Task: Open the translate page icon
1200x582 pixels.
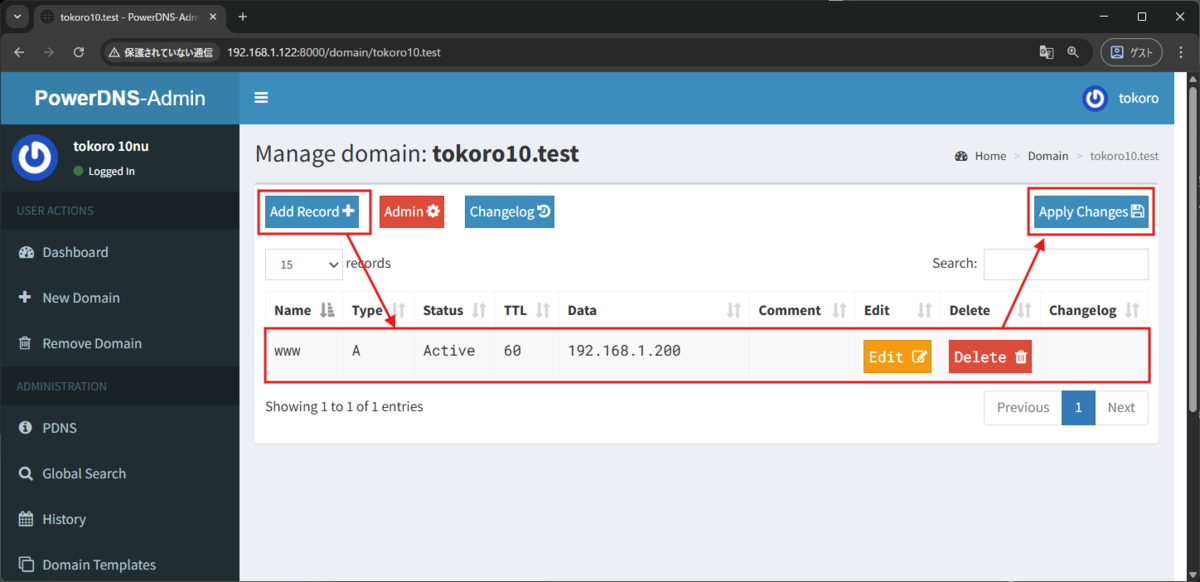Action: (1046, 52)
